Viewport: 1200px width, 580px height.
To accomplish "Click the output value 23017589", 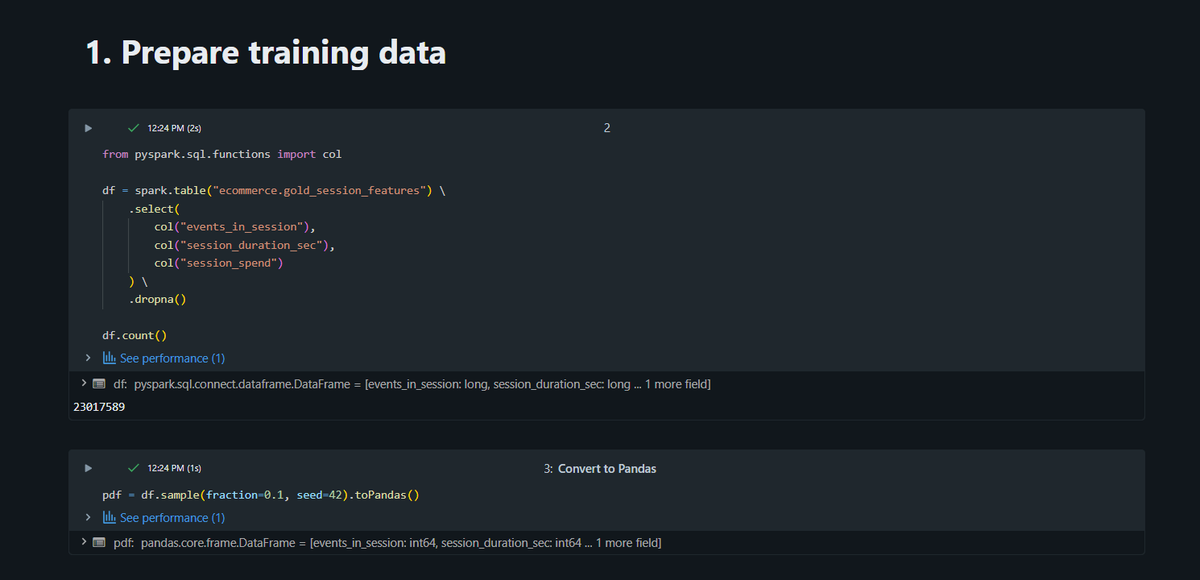I will coord(99,407).
